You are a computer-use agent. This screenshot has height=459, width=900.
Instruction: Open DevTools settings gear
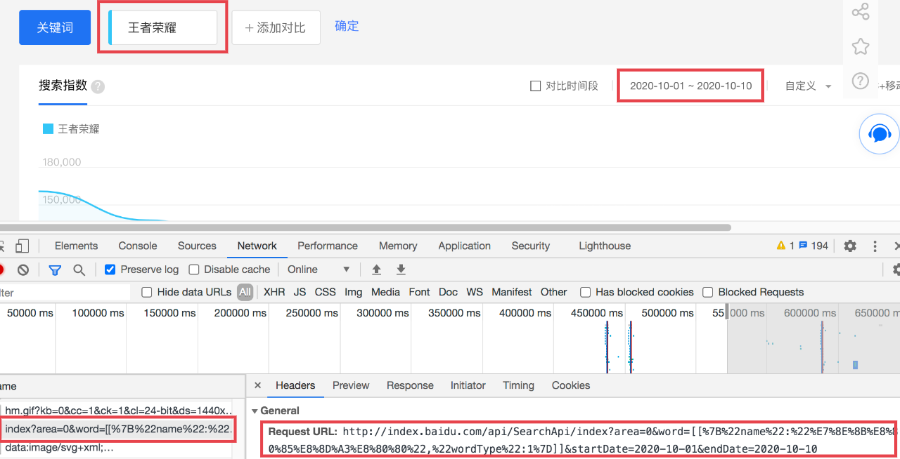pos(850,246)
